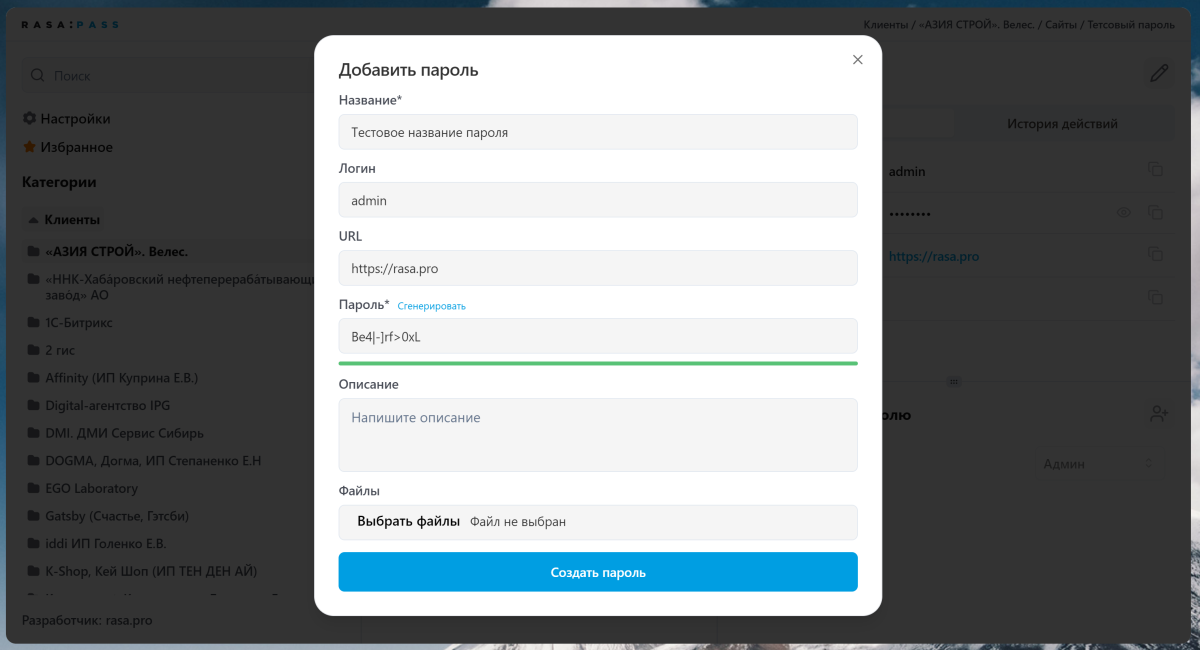Copy the hidden password value
Viewport: 1200px width, 650px height.
(1155, 213)
